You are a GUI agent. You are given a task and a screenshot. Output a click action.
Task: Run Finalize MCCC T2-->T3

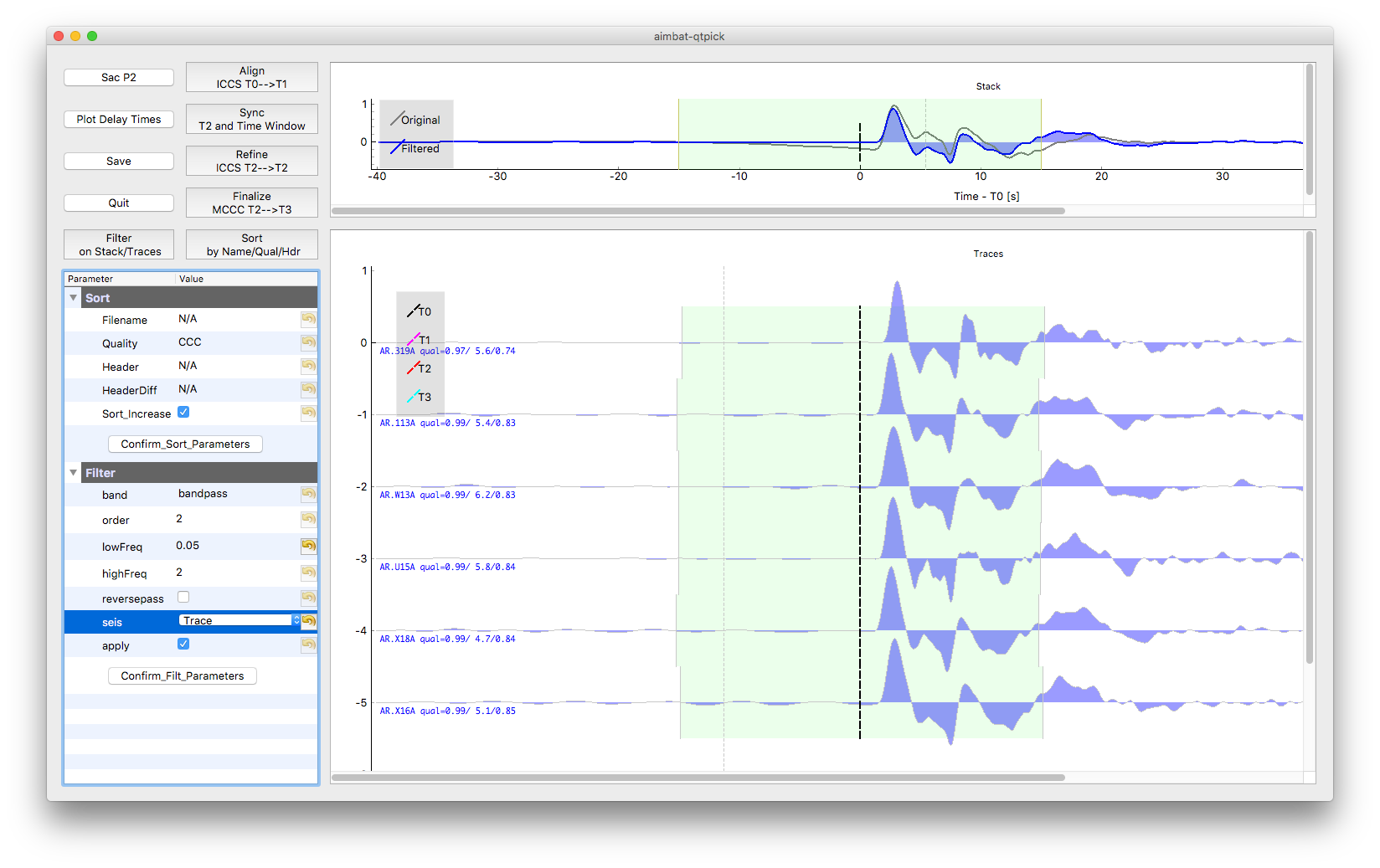click(x=252, y=203)
